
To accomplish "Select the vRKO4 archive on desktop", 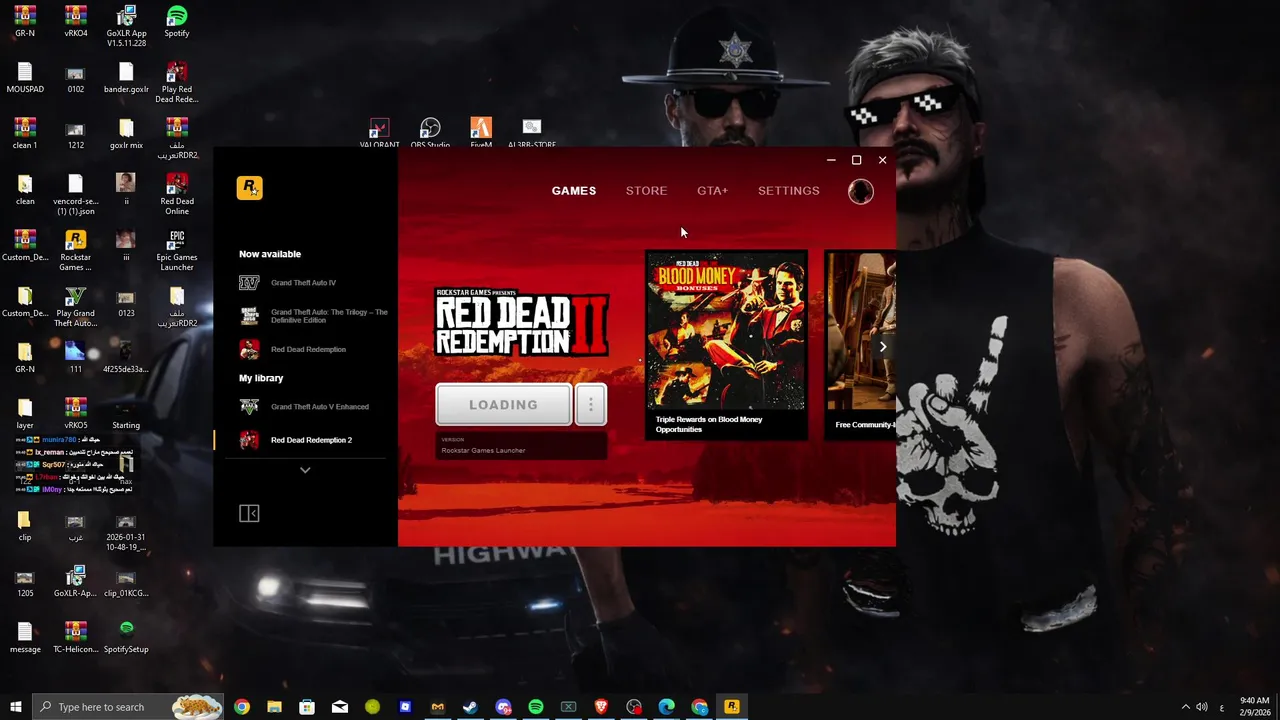I will coord(75,22).
